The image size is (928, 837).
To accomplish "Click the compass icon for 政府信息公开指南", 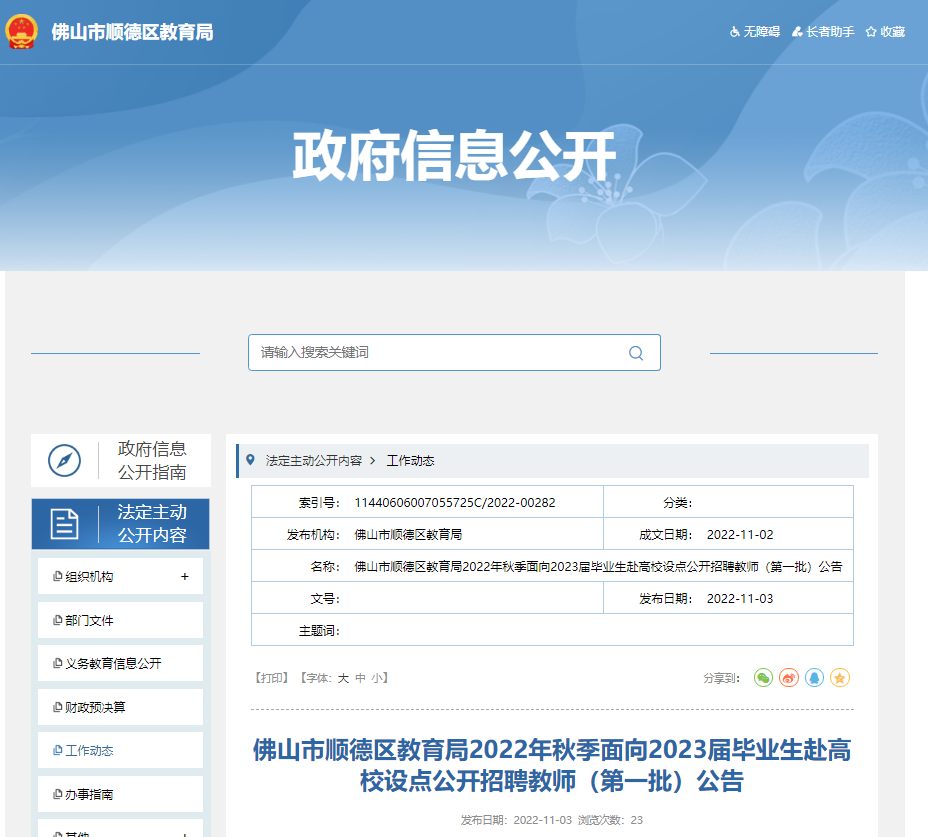I will (65, 461).
